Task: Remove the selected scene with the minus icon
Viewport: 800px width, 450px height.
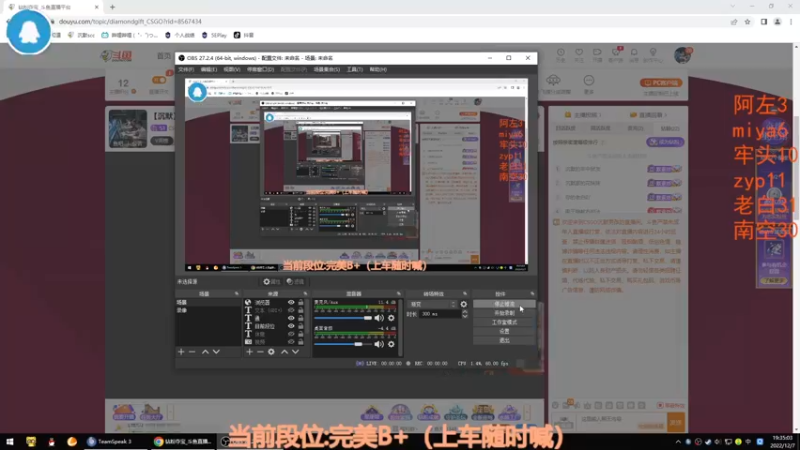Action: (x=192, y=352)
